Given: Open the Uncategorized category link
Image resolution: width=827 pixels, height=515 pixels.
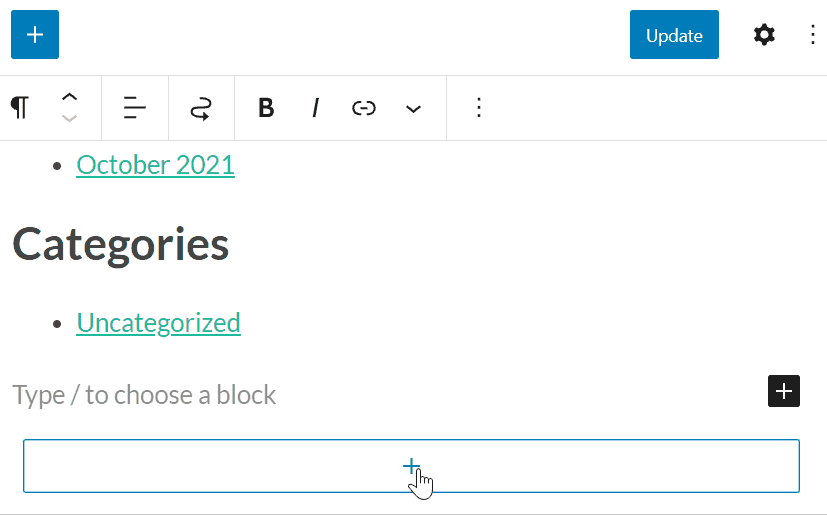Looking at the screenshot, I should tap(158, 323).
